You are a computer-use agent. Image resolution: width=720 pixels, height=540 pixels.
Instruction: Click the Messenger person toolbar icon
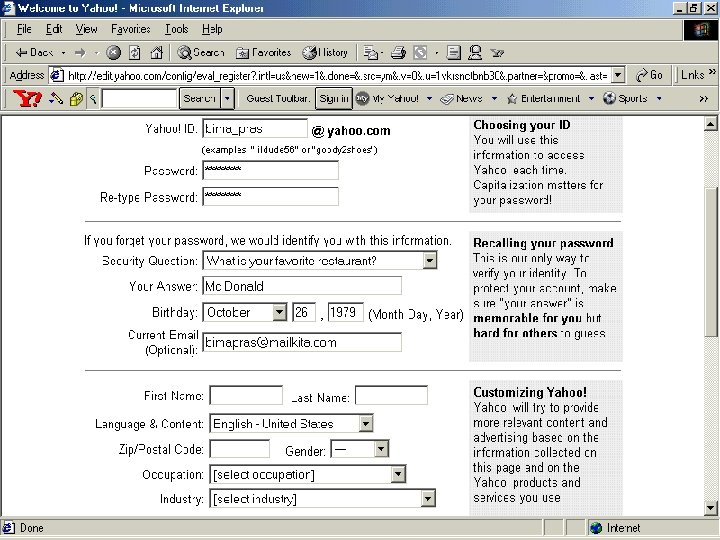(475, 53)
